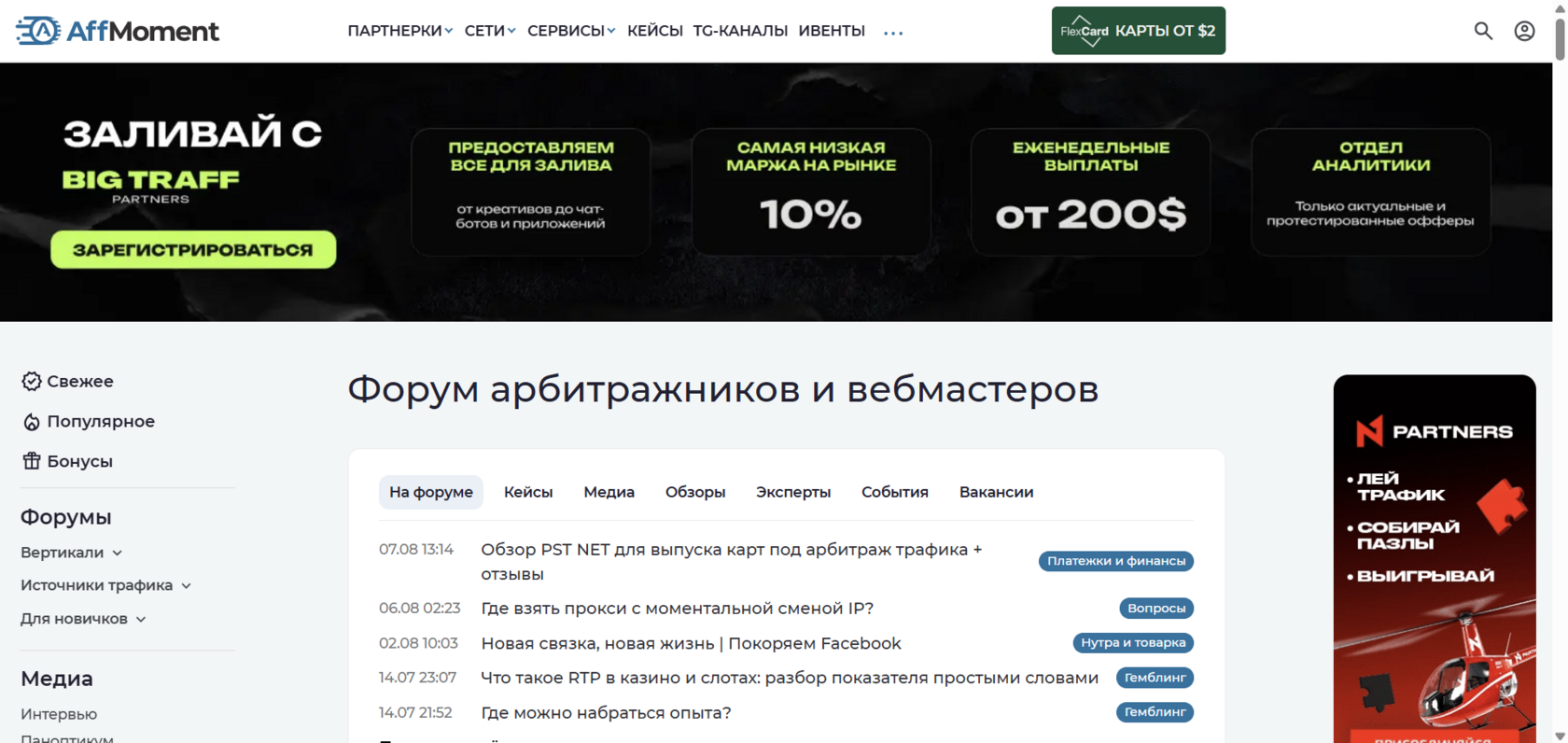Click the ПРЕДОСТАВЛЯЕМ ВСЕ ДЛЯ ЗАЛИВА card
The height and width of the screenshot is (743, 1568).
(x=531, y=191)
